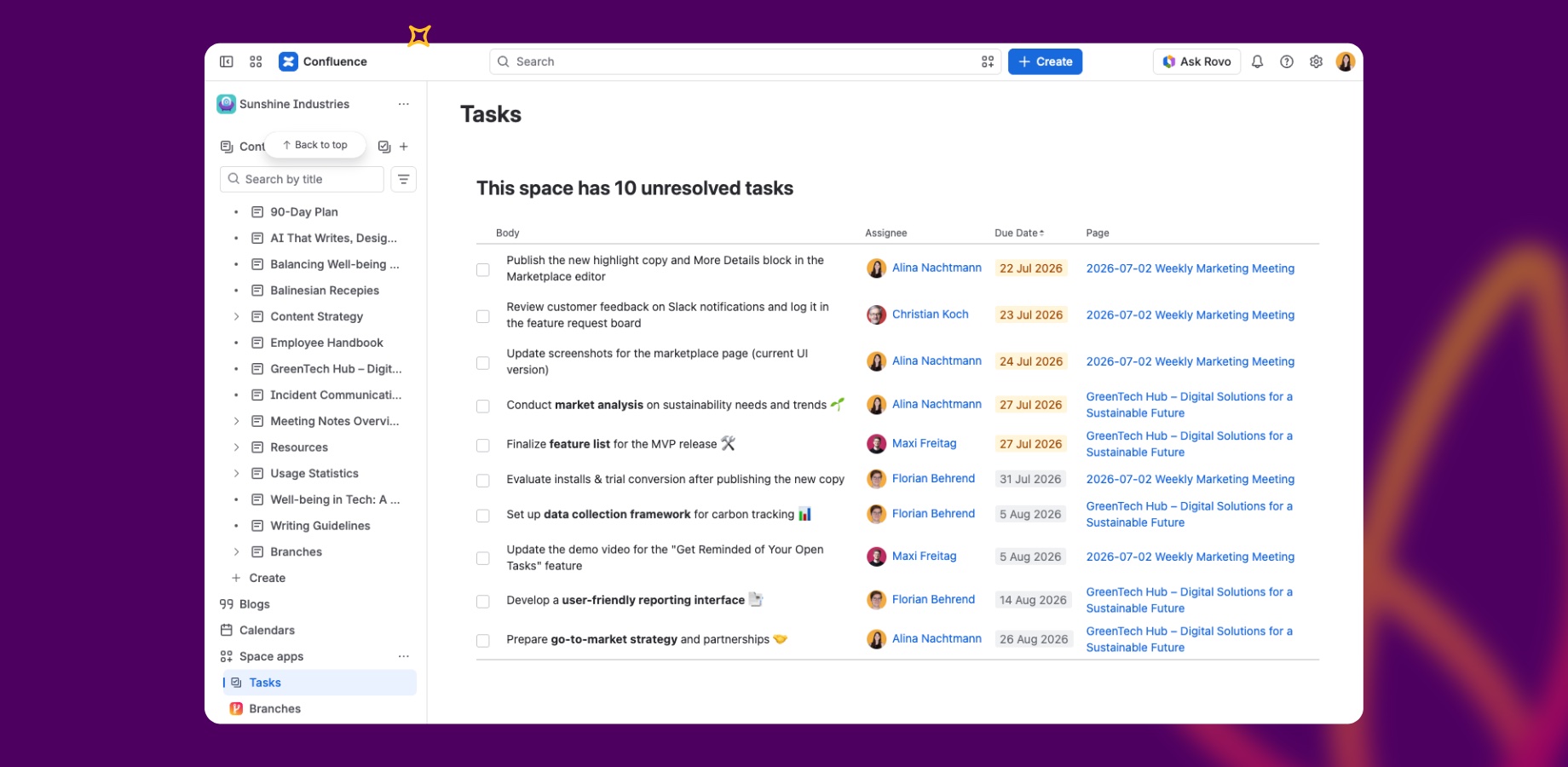Viewport: 1568px width, 767px height.
Task: Open the Space apps more options ellipsis
Action: pyautogui.click(x=404, y=656)
